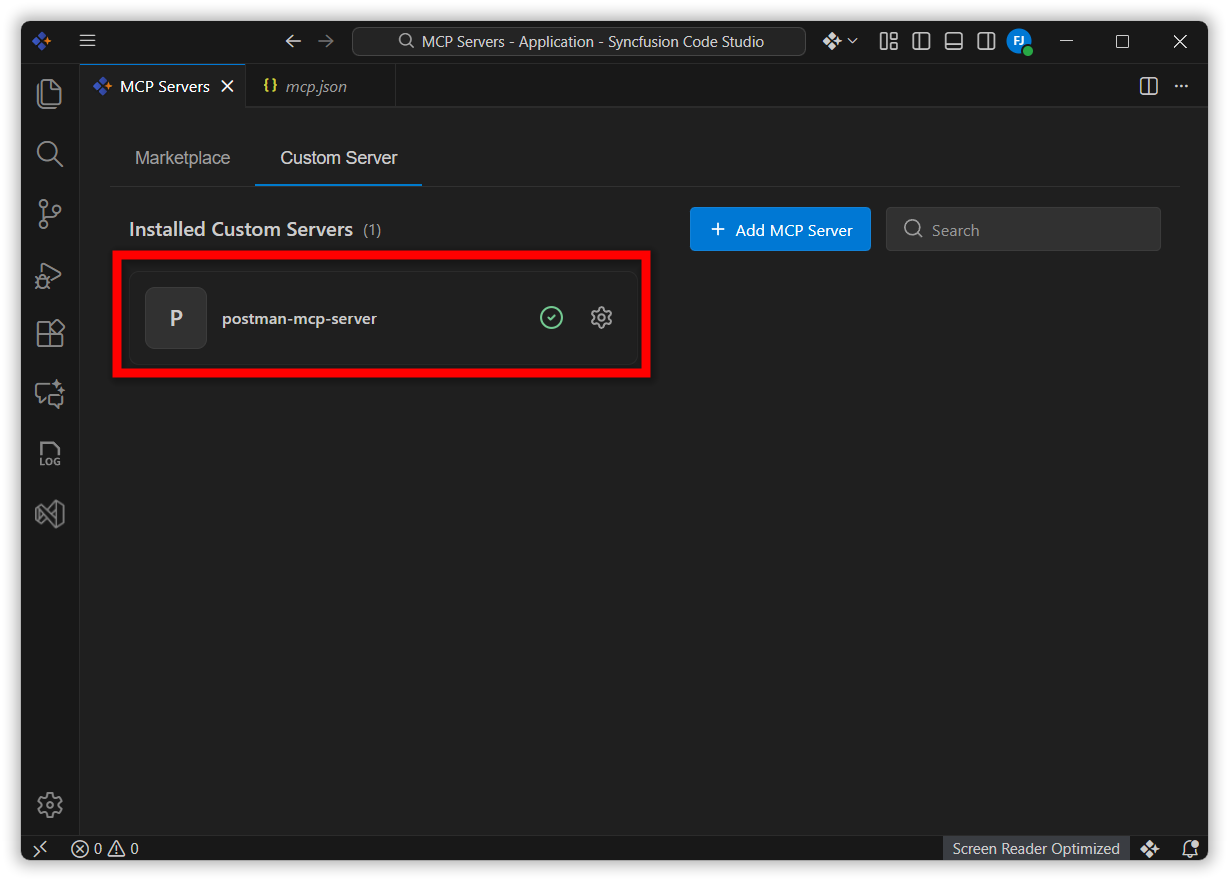Open postman-mcp-server settings gear
This screenshot has width=1229, height=881.
tap(601, 318)
